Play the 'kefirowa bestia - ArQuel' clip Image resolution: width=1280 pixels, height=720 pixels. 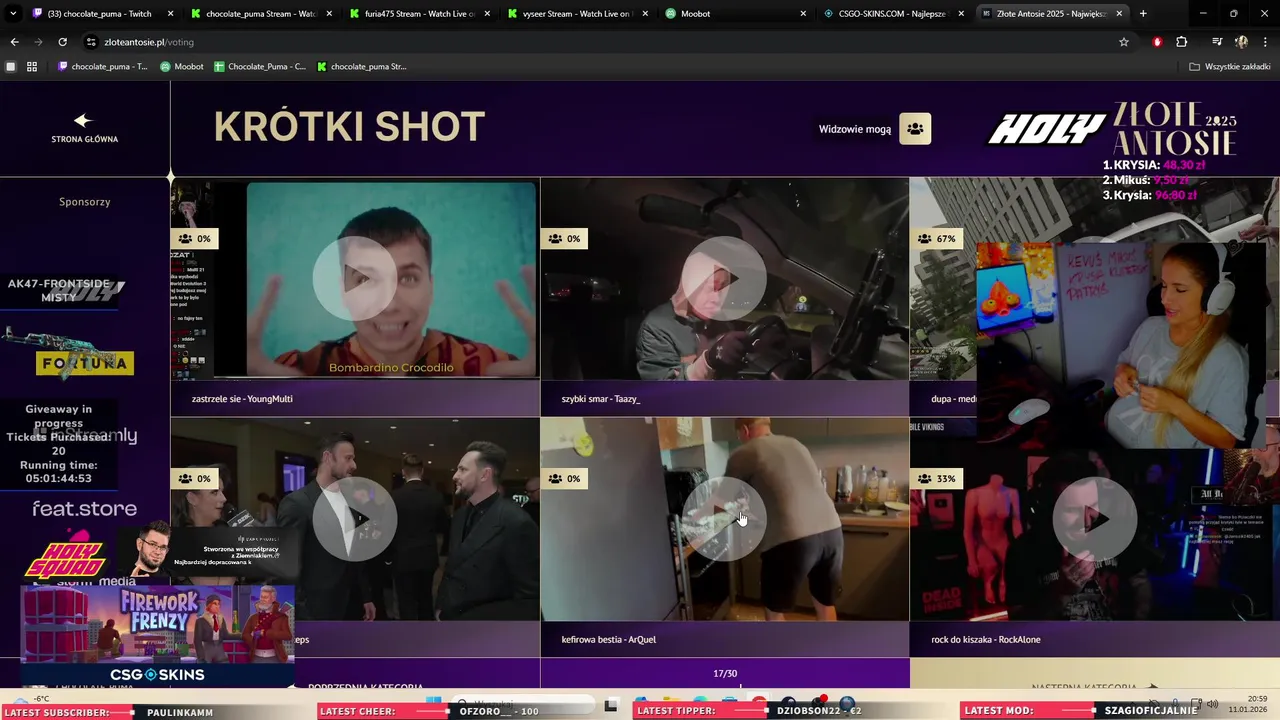click(x=724, y=519)
